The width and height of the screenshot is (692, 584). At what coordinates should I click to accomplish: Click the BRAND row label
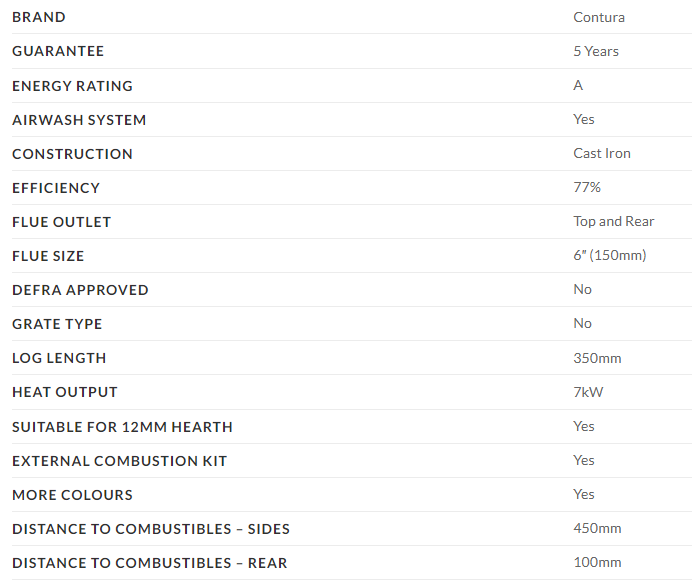[x=39, y=17]
